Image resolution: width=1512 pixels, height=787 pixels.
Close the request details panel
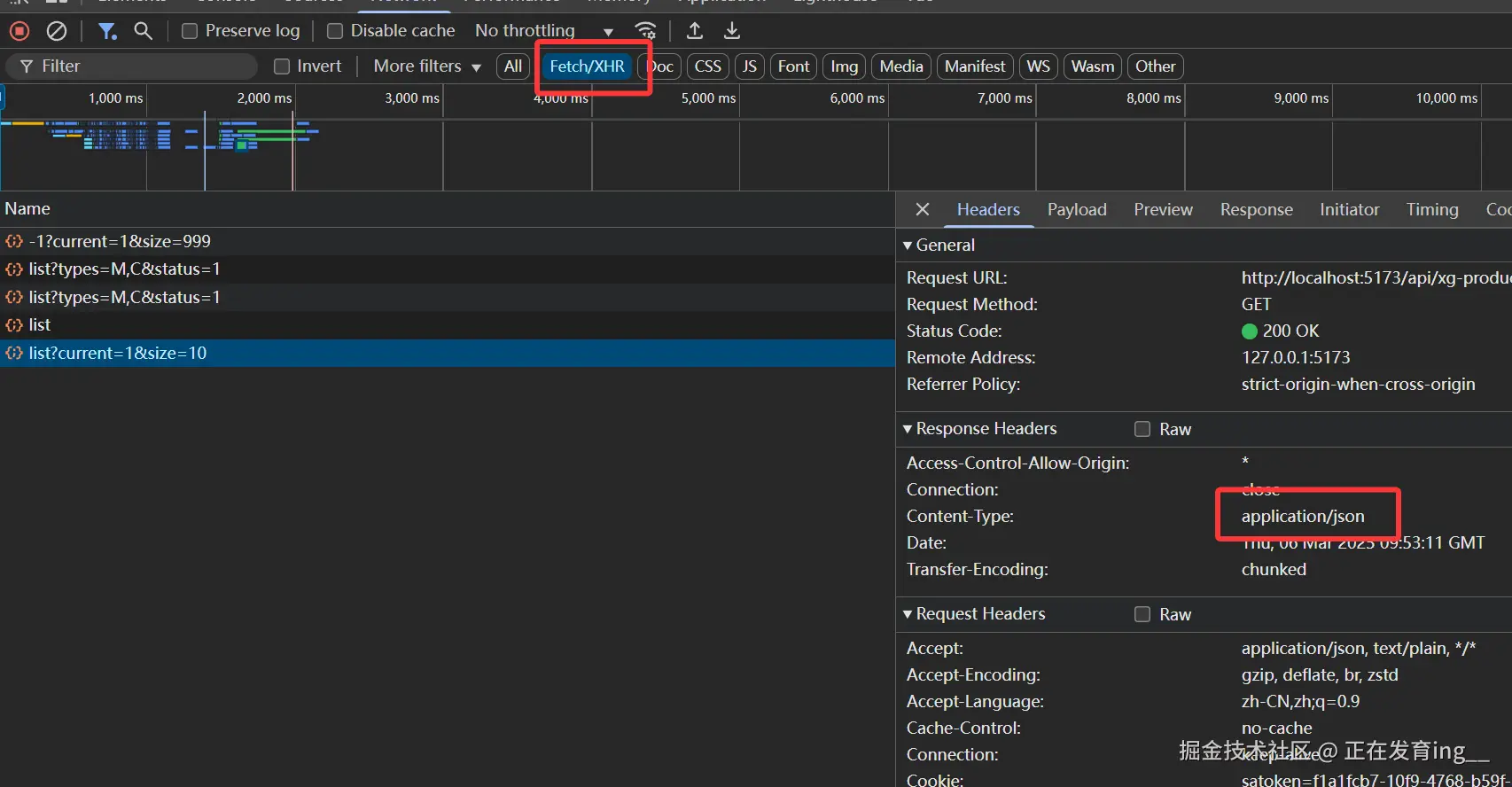click(x=923, y=209)
